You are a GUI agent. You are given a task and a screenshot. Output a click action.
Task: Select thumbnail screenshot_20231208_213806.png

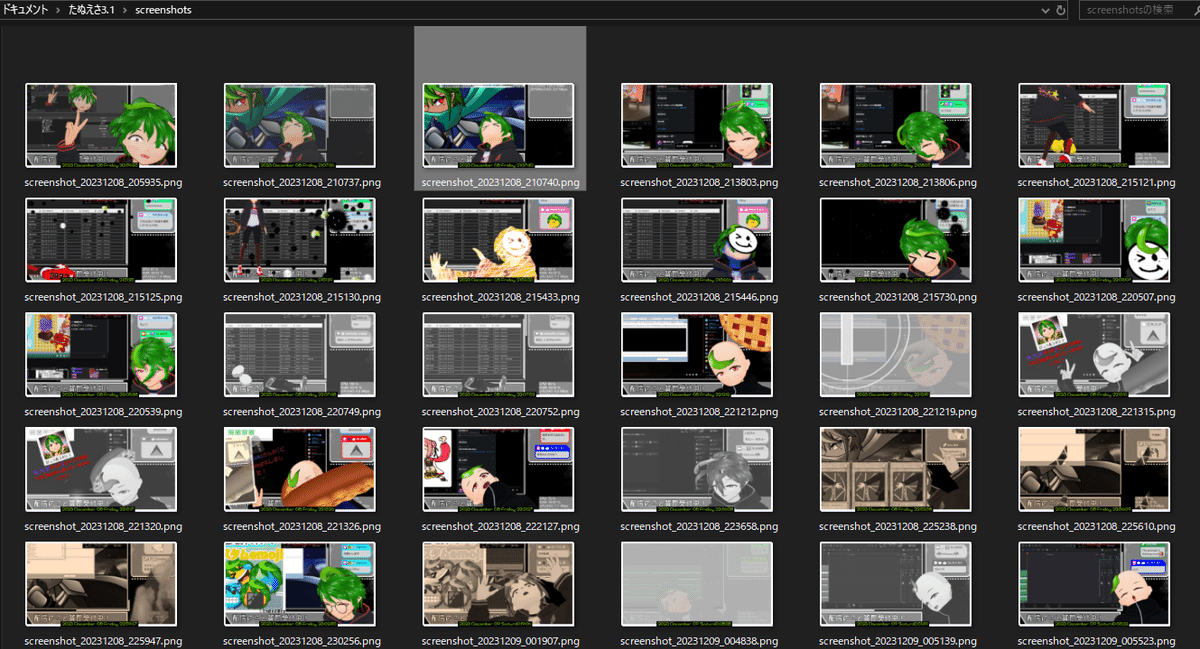pyautogui.click(x=896, y=125)
